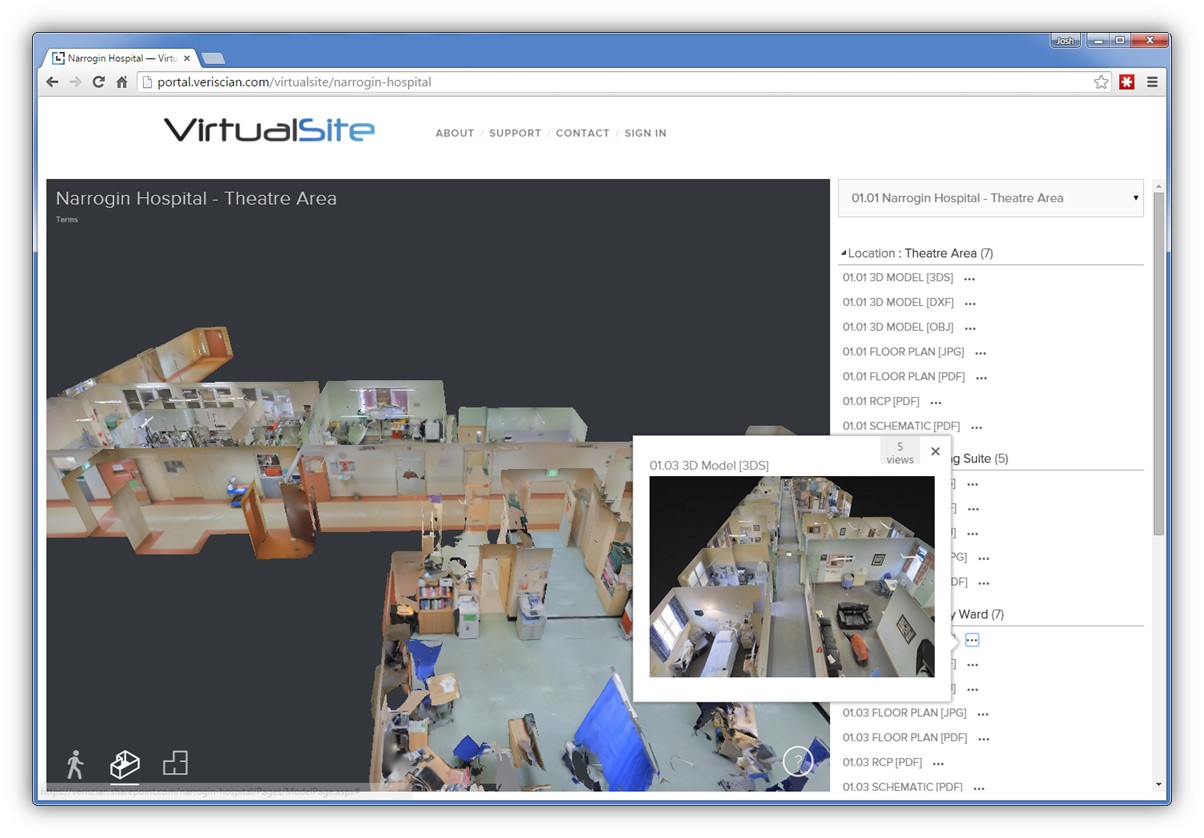Click the Terms link under the model title

[x=67, y=219]
